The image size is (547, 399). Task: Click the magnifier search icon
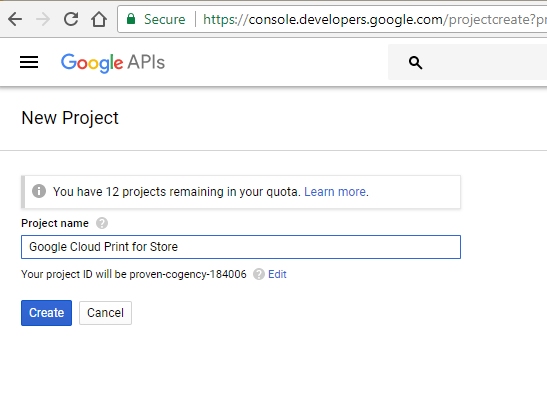(415, 63)
